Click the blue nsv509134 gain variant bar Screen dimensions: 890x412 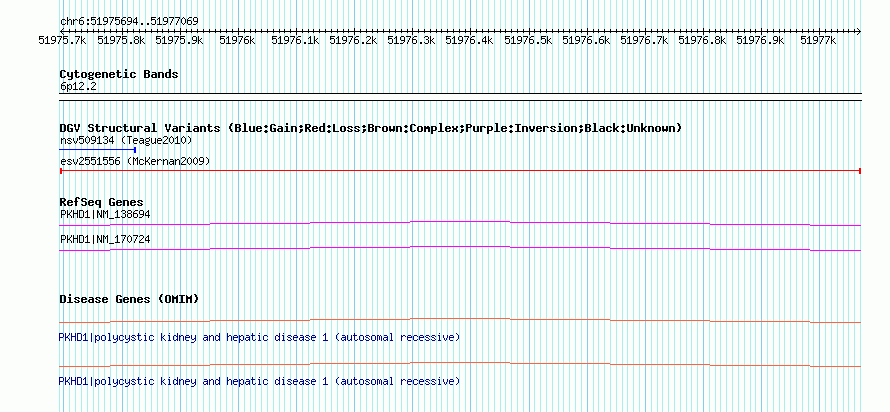pos(98,150)
